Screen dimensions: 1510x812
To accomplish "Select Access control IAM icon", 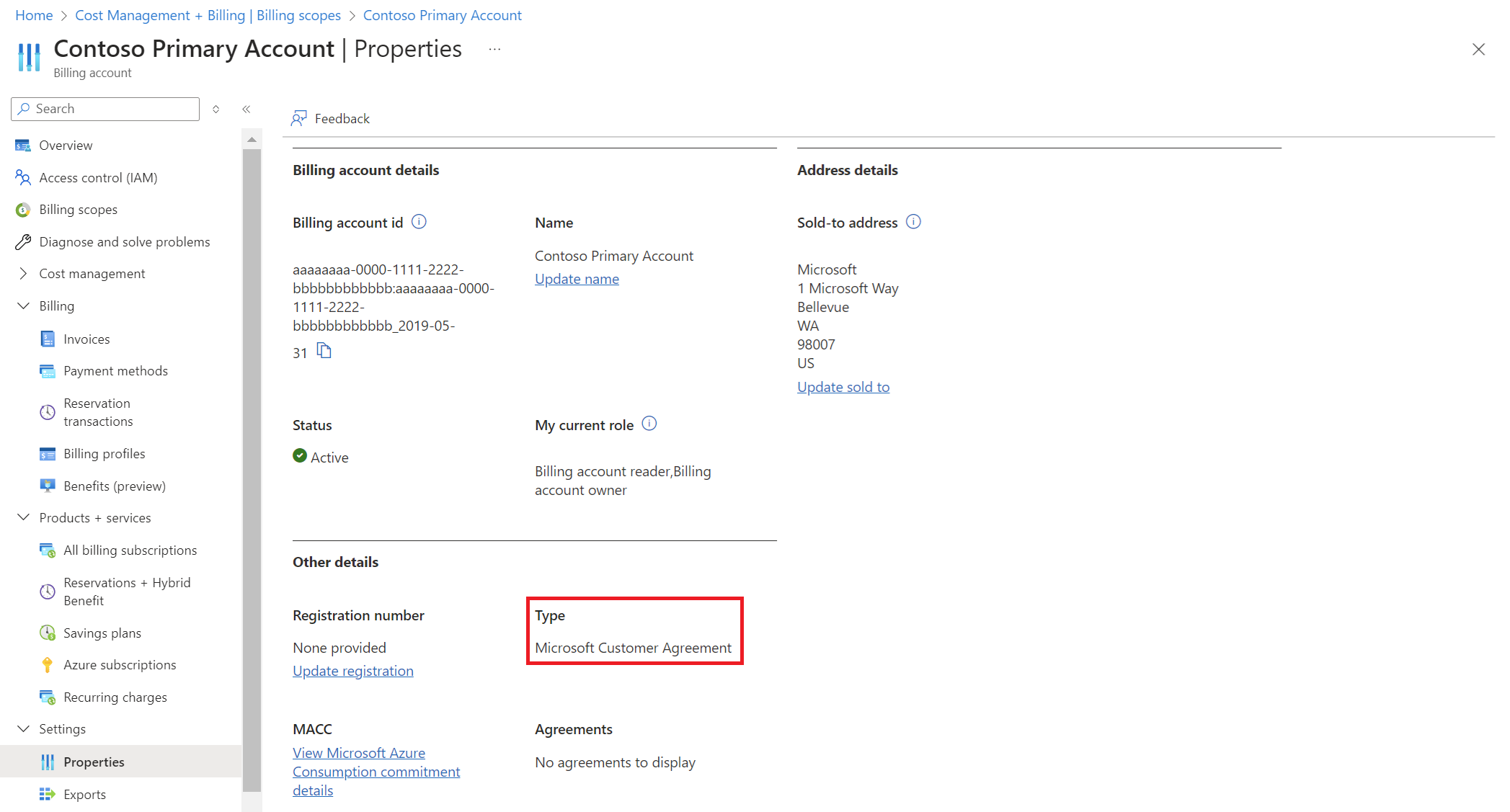I will pyautogui.click(x=22, y=177).
